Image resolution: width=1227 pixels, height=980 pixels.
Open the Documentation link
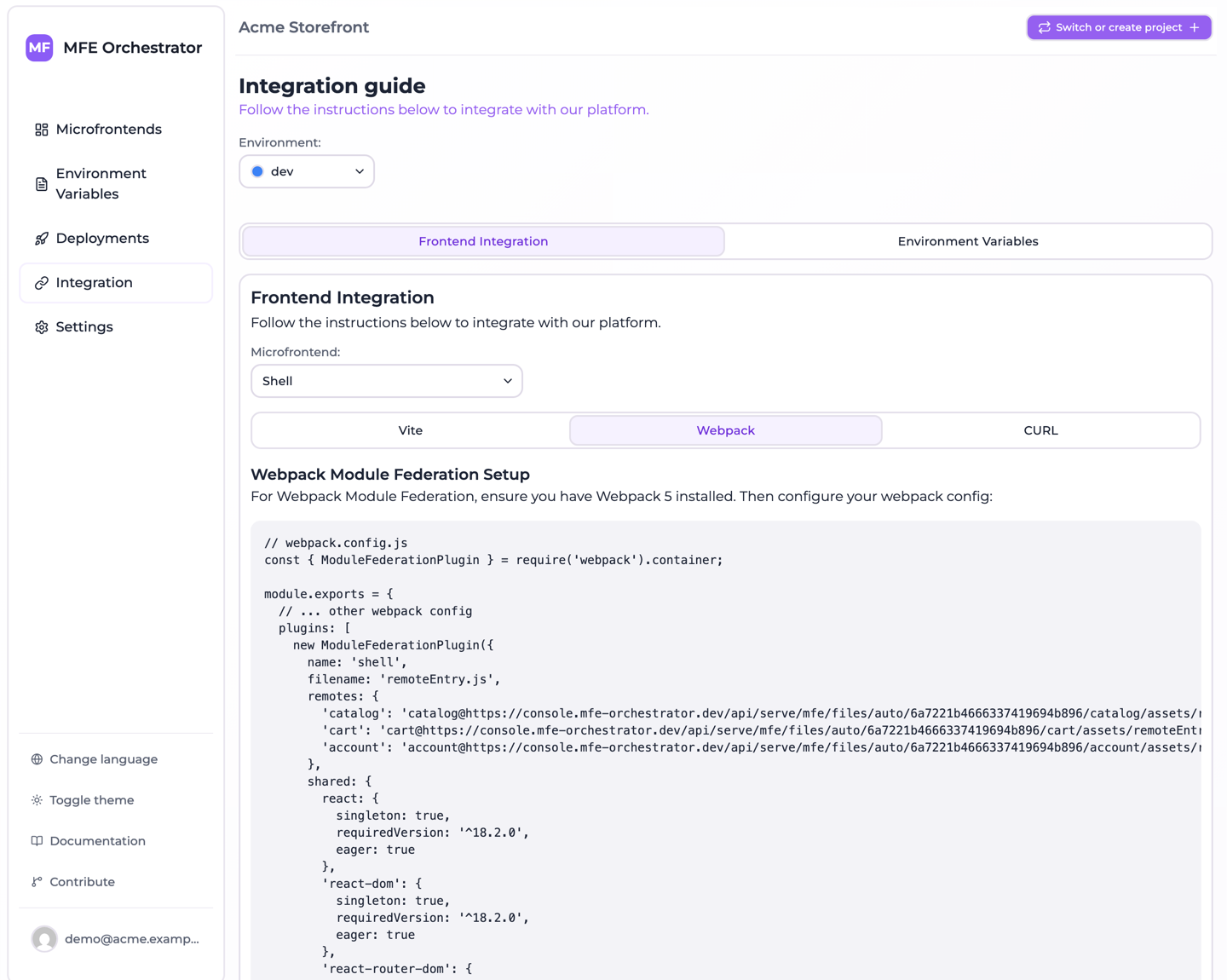click(116, 841)
